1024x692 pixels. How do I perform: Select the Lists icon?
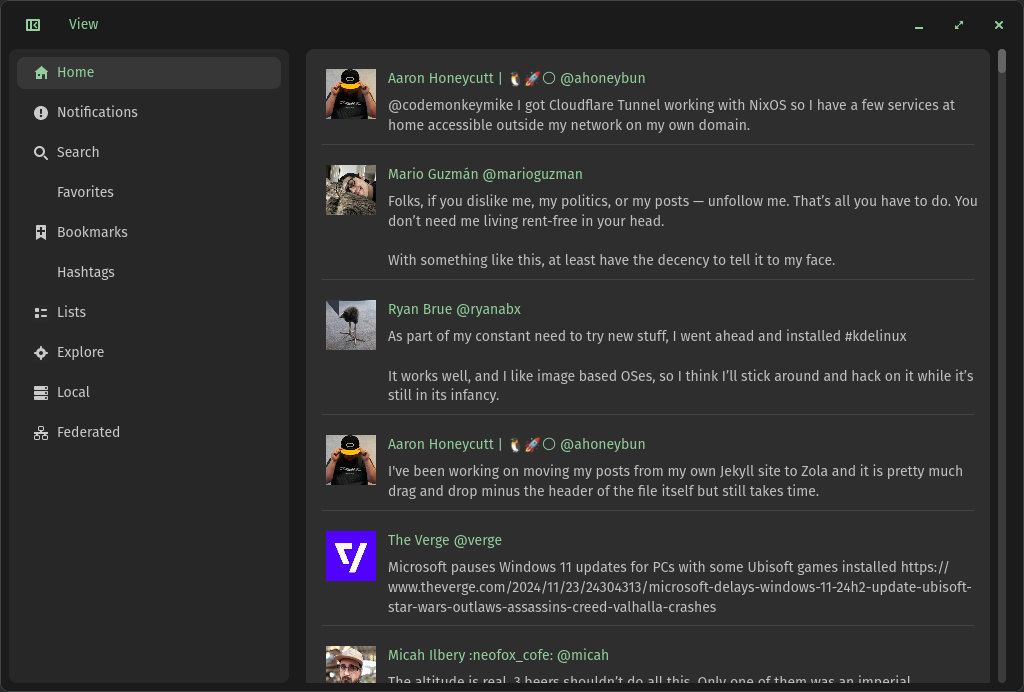tap(41, 313)
